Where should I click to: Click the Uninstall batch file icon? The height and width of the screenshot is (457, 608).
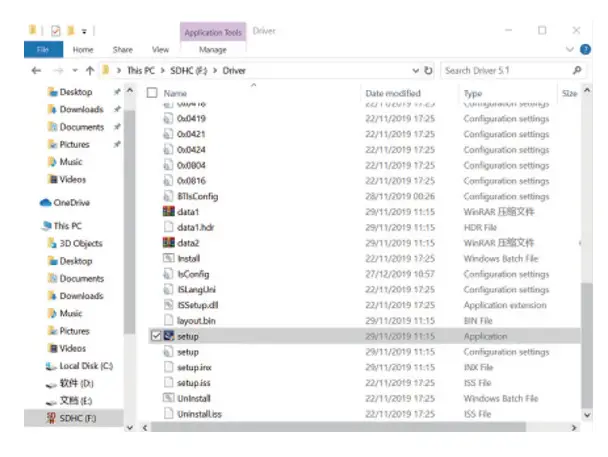pyautogui.click(x=169, y=398)
